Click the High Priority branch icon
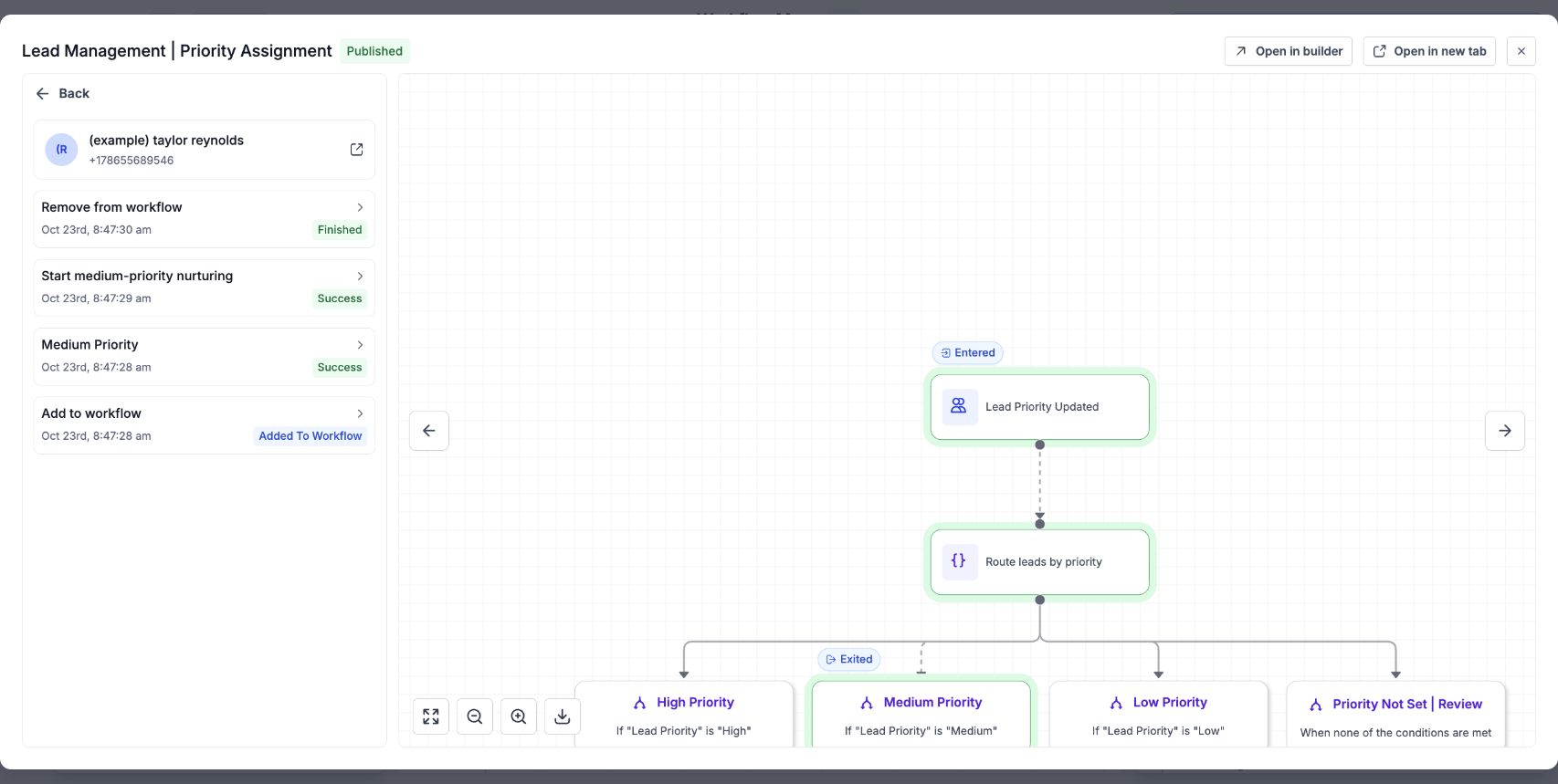Image resolution: width=1558 pixels, height=784 pixels. (x=639, y=703)
